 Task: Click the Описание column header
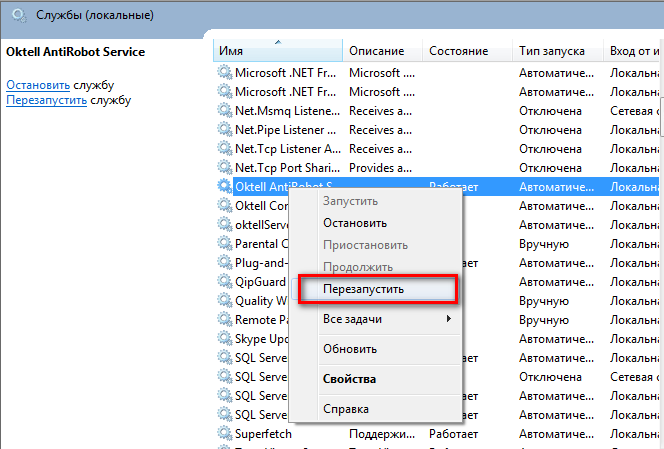click(x=377, y=51)
